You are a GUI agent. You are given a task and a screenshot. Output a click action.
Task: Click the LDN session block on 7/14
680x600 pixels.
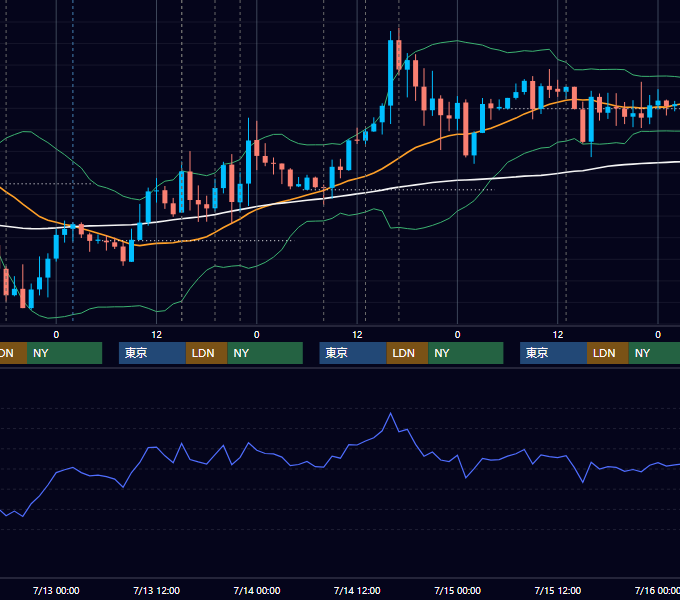click(x=407, y=353)
